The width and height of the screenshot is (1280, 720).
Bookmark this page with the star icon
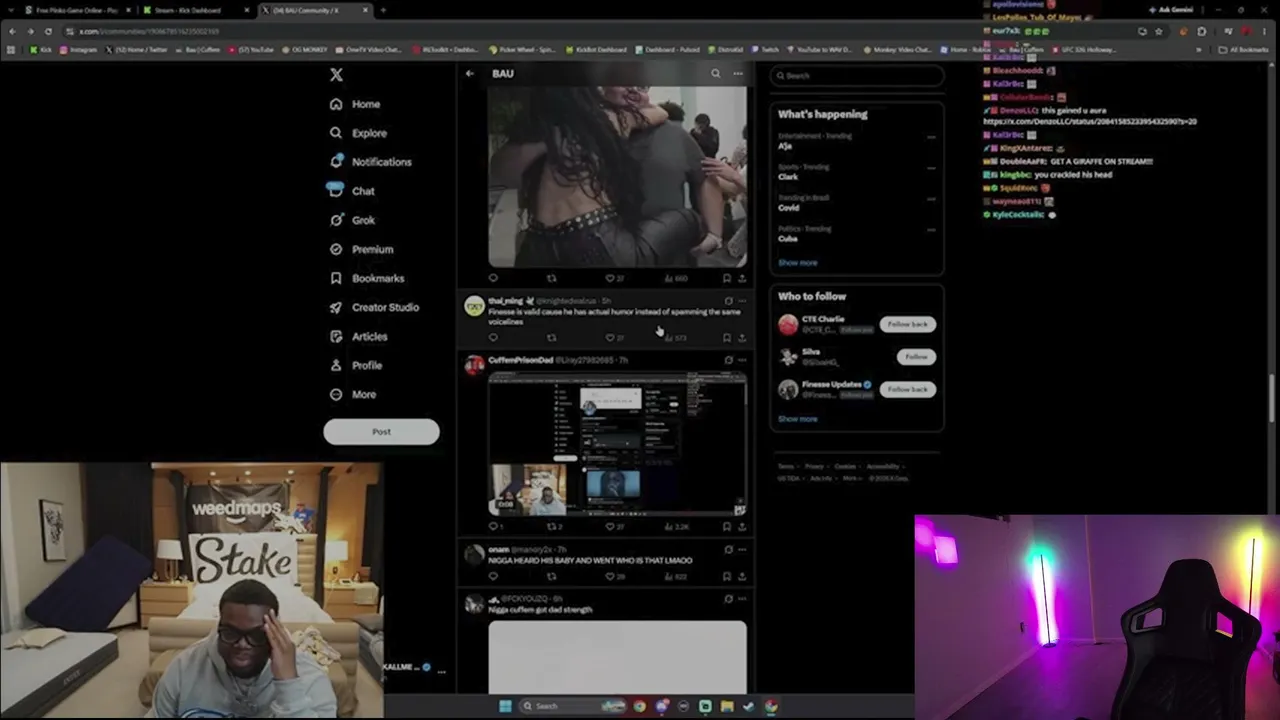click(1159, 31)
